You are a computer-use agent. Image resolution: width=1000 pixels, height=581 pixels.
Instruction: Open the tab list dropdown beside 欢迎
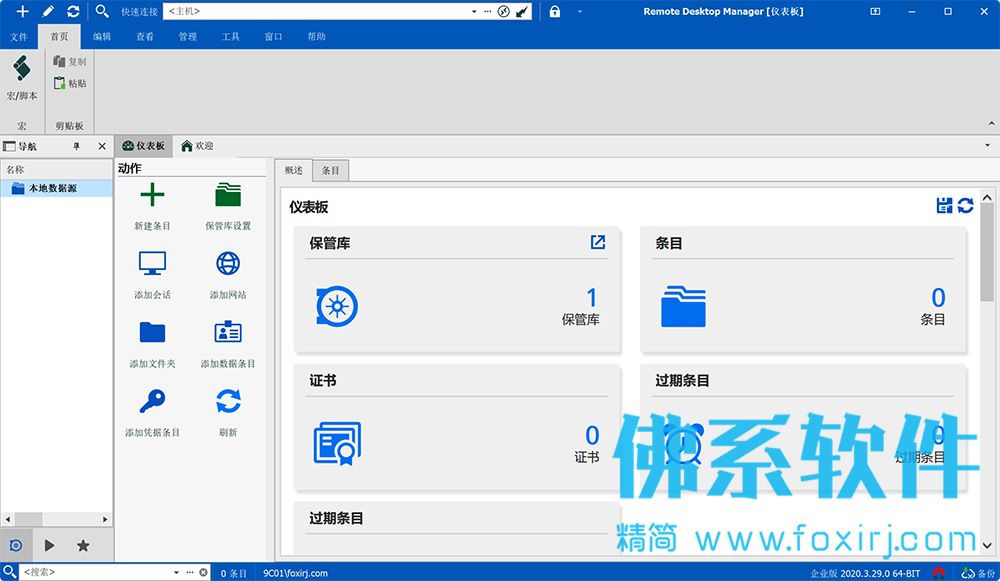coord(988,145)
